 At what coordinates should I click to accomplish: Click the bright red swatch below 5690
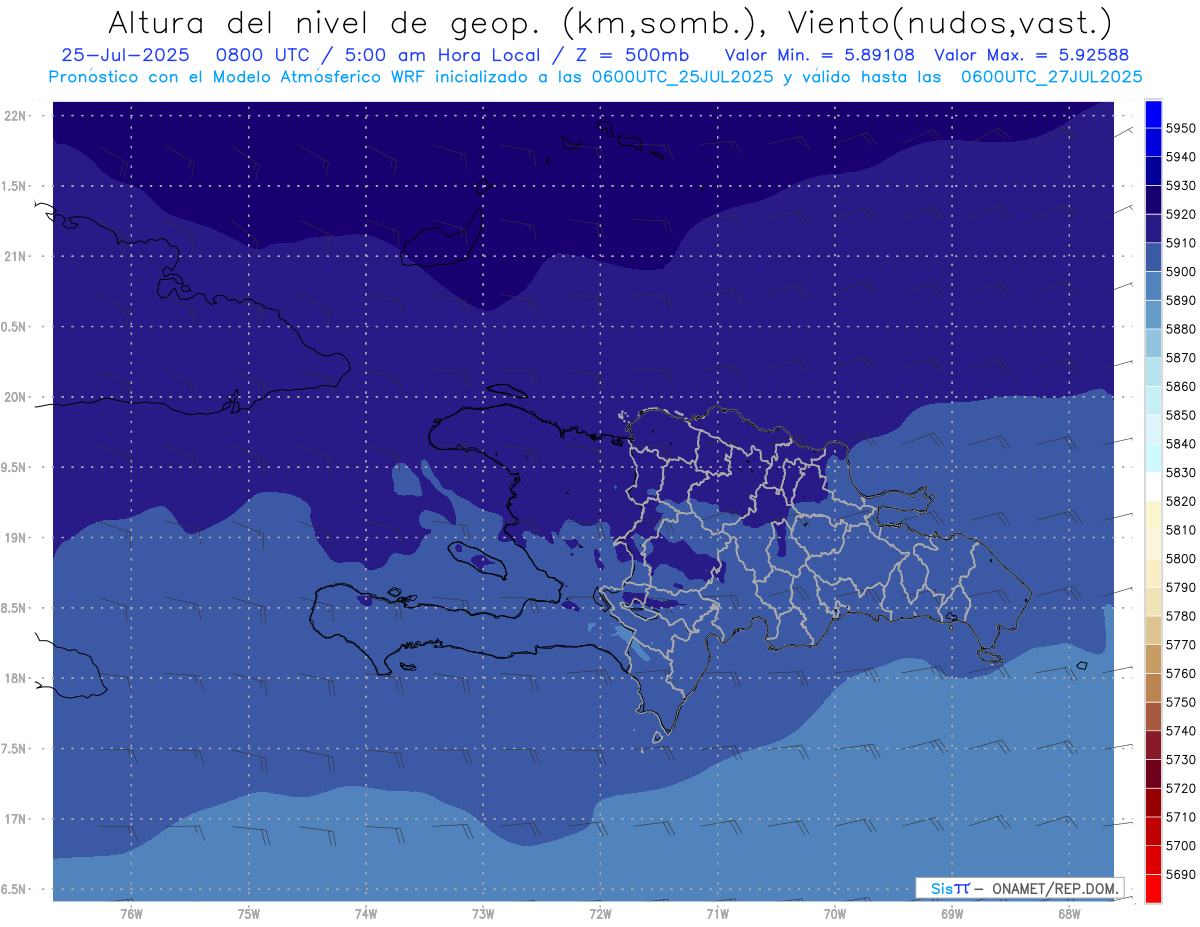tap(1152, 888)
